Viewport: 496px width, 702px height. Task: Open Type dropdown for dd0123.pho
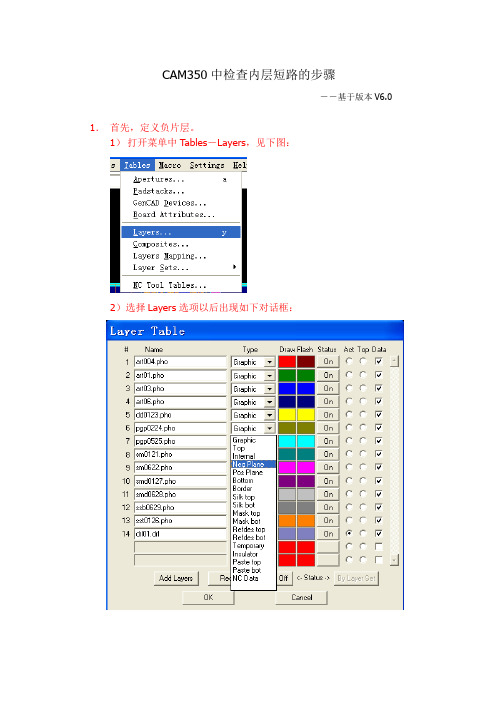pos(269,415)
